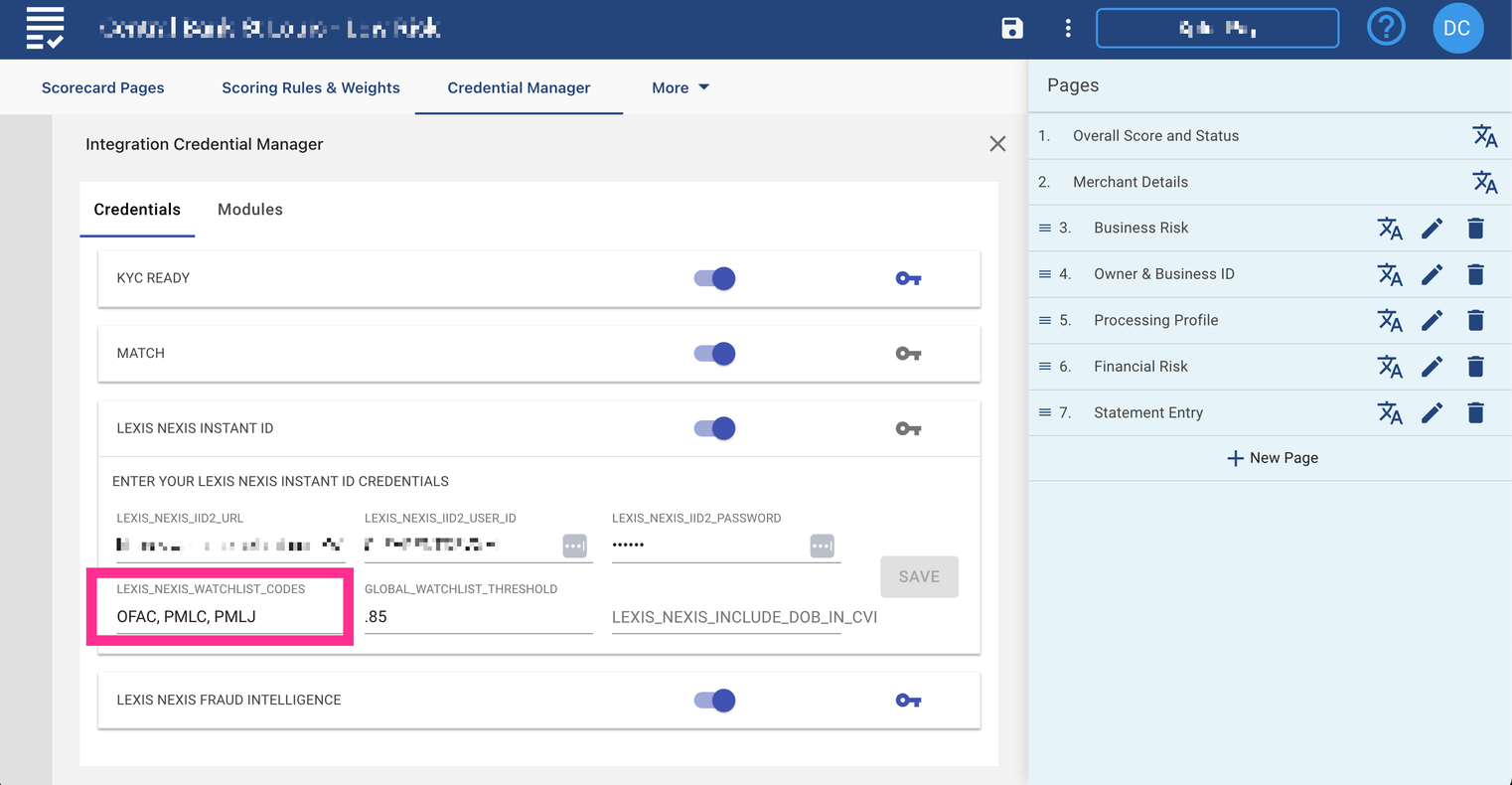1512x785 pixels.
Task: Translate the Financial Risk page
Action: [x=1390, y=367]
